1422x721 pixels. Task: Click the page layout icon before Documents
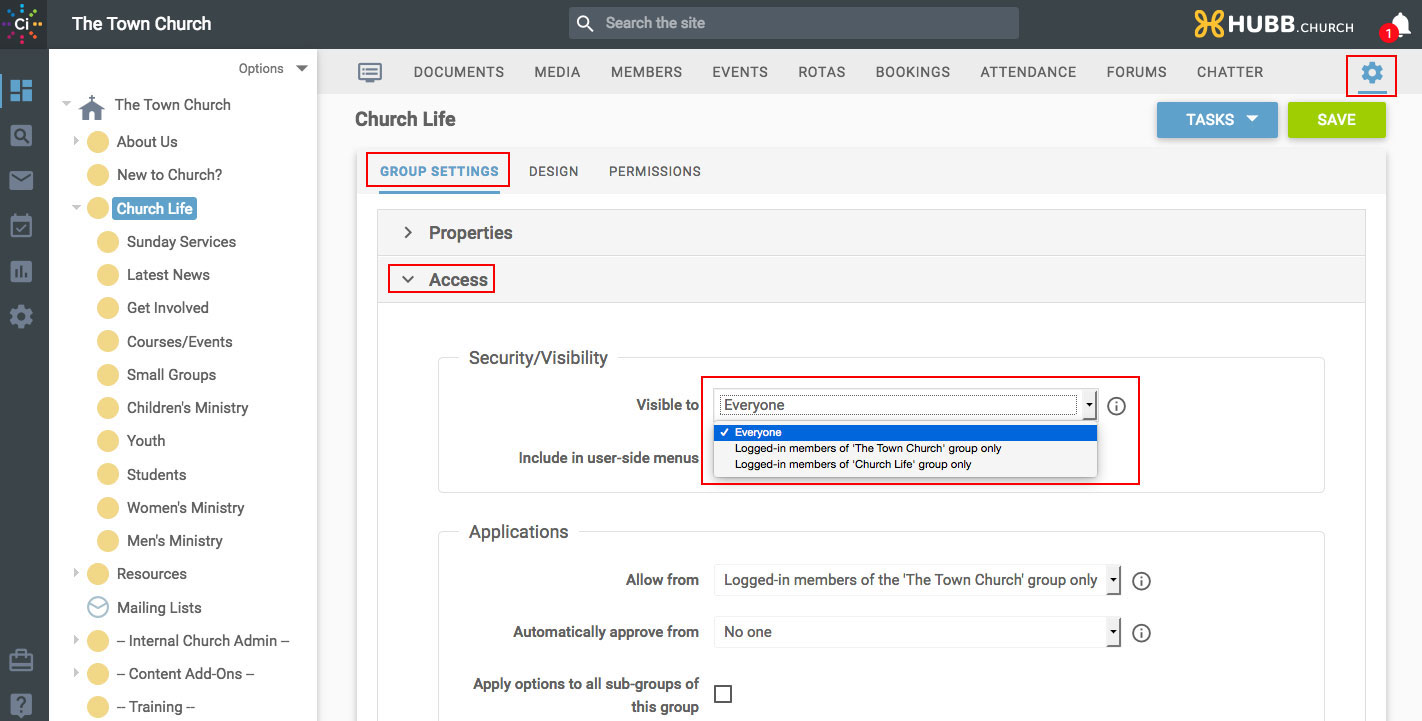click(370, 72)
